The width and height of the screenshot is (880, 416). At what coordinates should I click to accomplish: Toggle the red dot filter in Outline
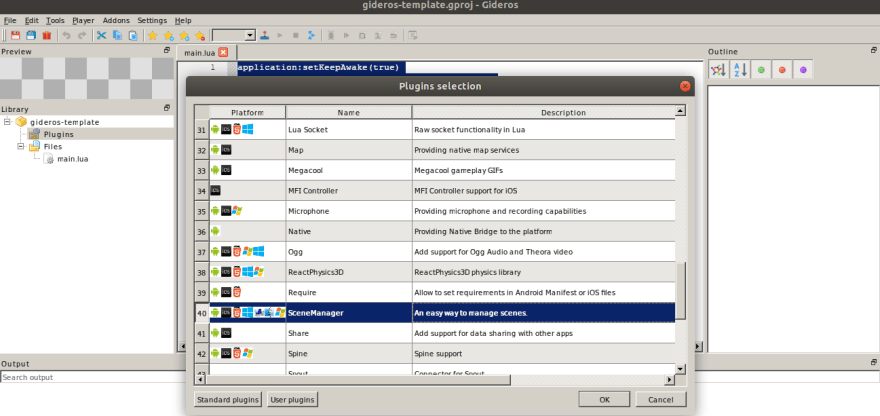(x=782, y=70)
